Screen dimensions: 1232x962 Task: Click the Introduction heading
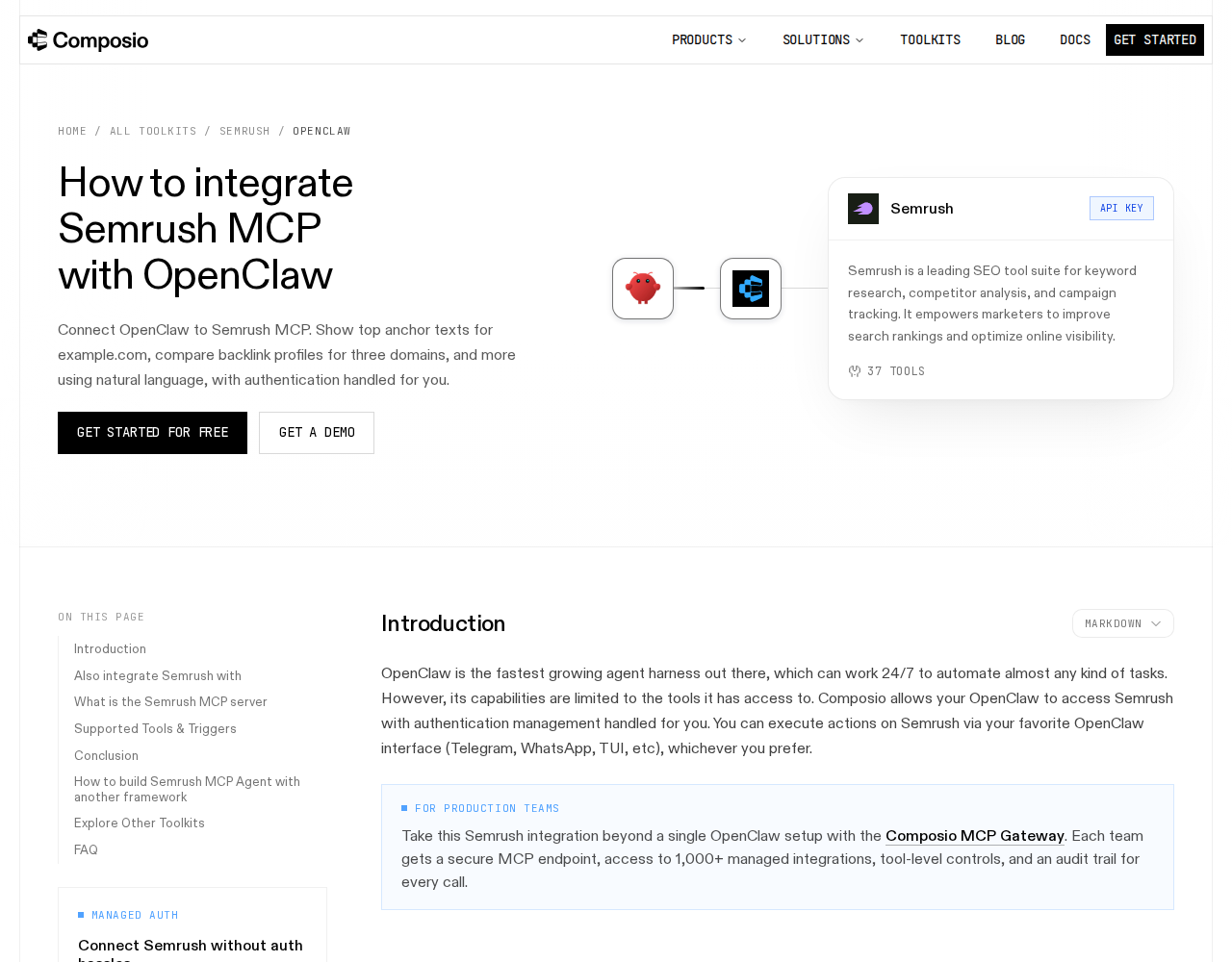443,623
